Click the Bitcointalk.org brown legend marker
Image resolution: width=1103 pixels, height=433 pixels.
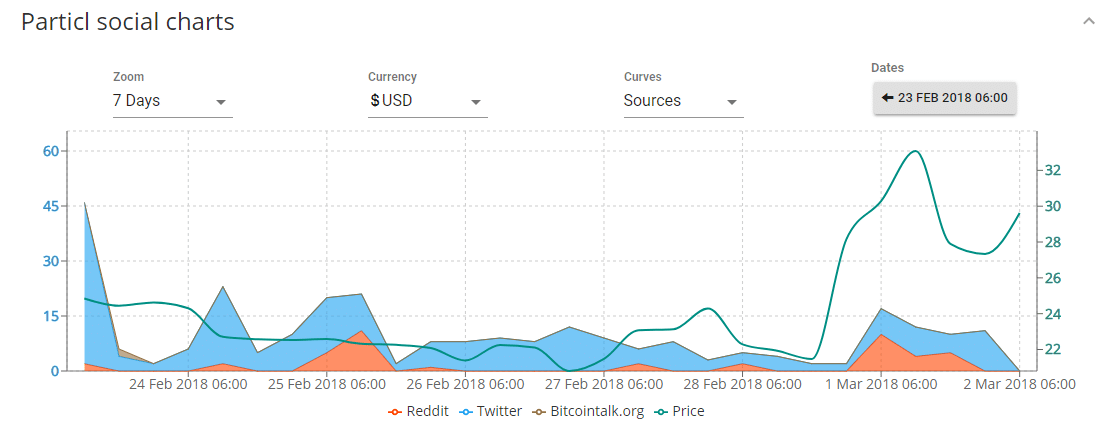coord(539,412)
